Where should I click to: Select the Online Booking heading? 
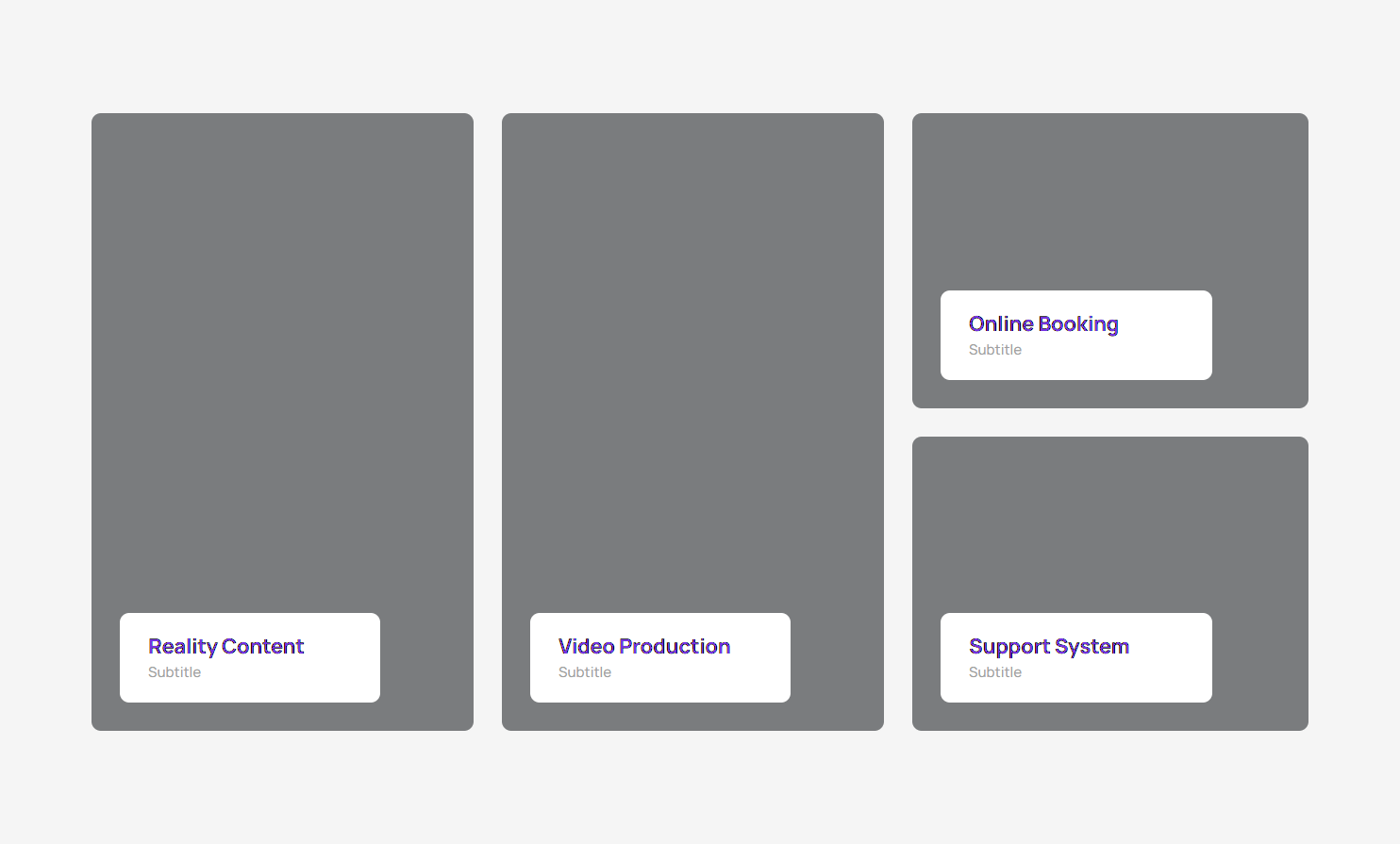1042,323
